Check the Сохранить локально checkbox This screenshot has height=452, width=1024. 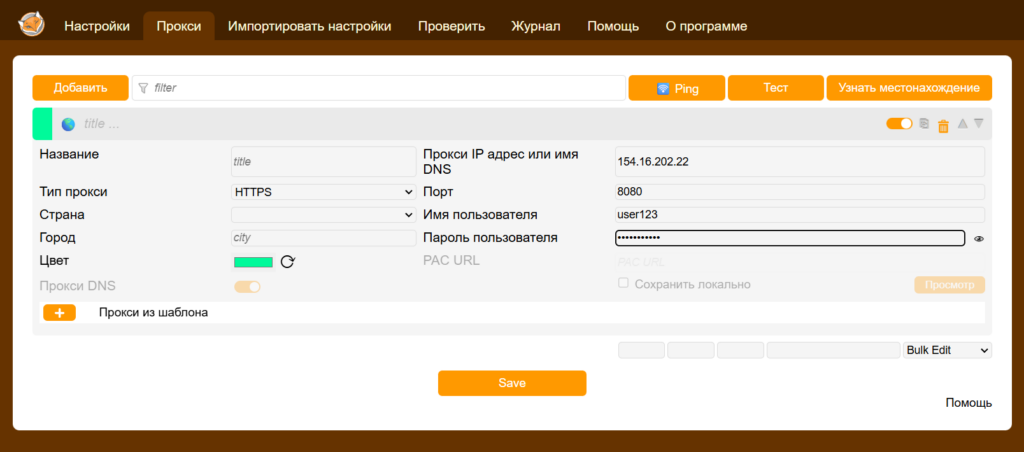(x=623, y=283)
